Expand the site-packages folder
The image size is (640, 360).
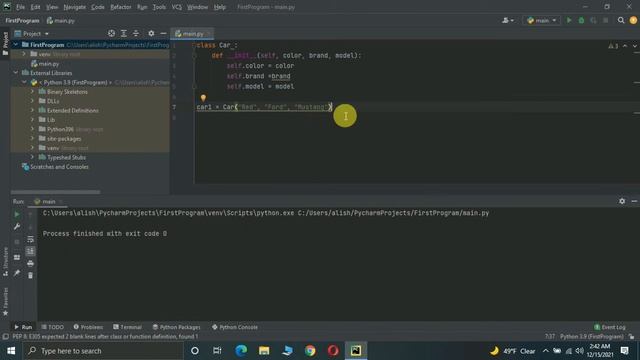pos(32,138)
